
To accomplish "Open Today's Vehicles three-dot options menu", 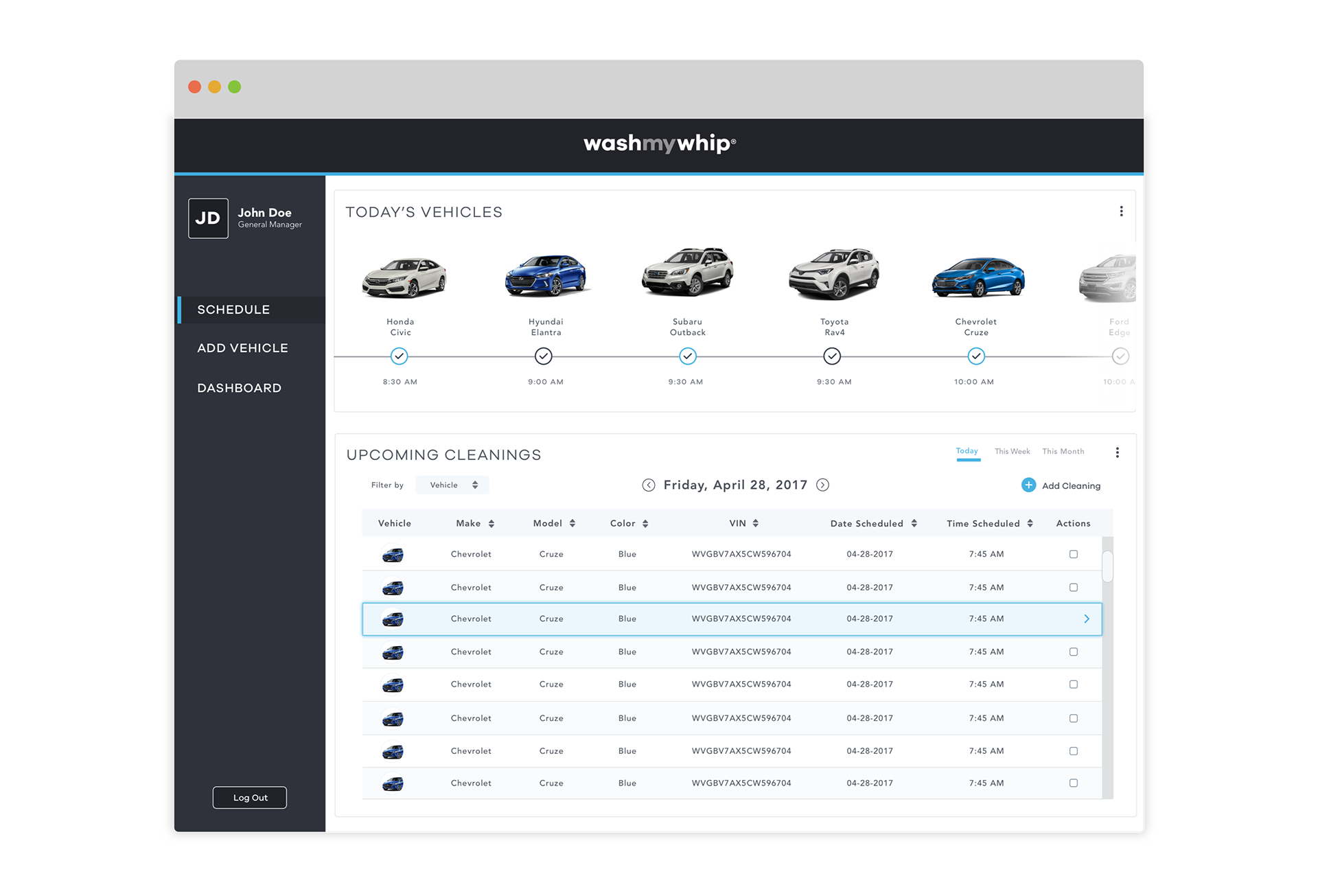I will pos(1121,211).
